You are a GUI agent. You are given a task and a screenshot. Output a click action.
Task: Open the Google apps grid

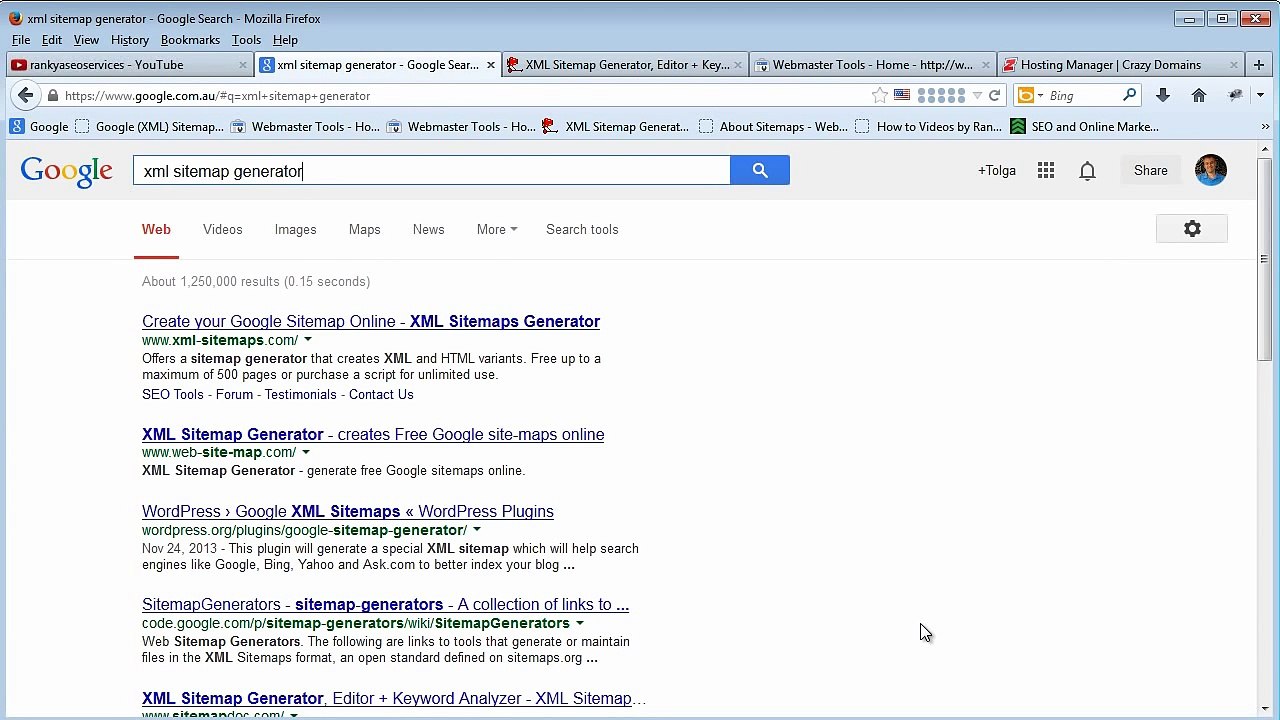coord(1046,171)
